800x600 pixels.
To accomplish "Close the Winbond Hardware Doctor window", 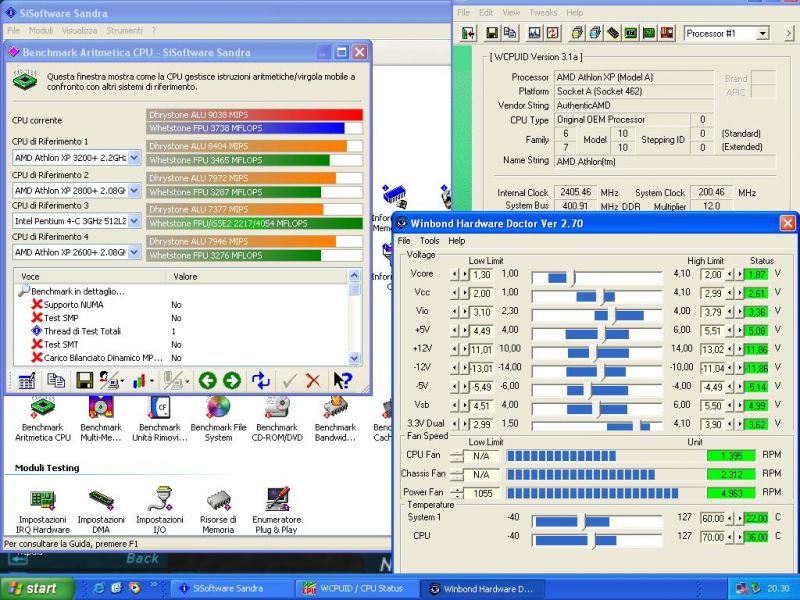I will (x=787, y=223).
